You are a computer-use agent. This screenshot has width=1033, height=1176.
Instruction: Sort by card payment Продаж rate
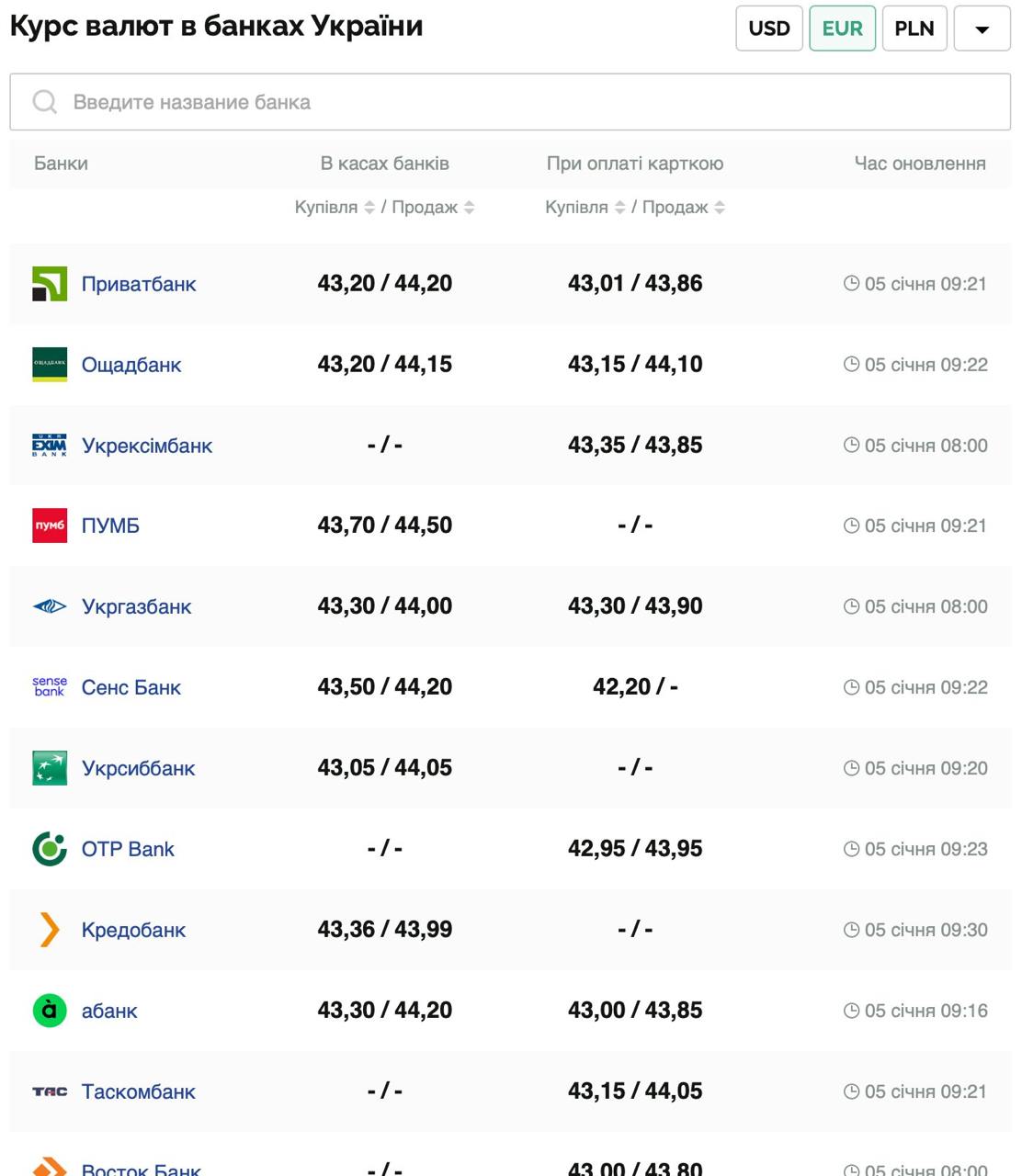coord(720,208)
